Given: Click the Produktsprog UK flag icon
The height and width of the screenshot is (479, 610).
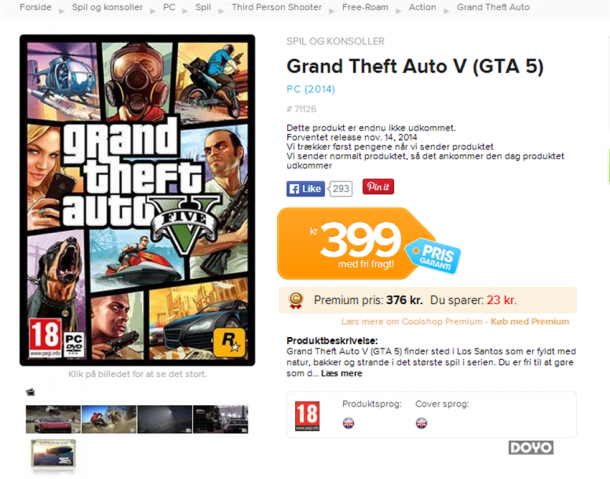Looking at the screenshot, I should [349, 423].
